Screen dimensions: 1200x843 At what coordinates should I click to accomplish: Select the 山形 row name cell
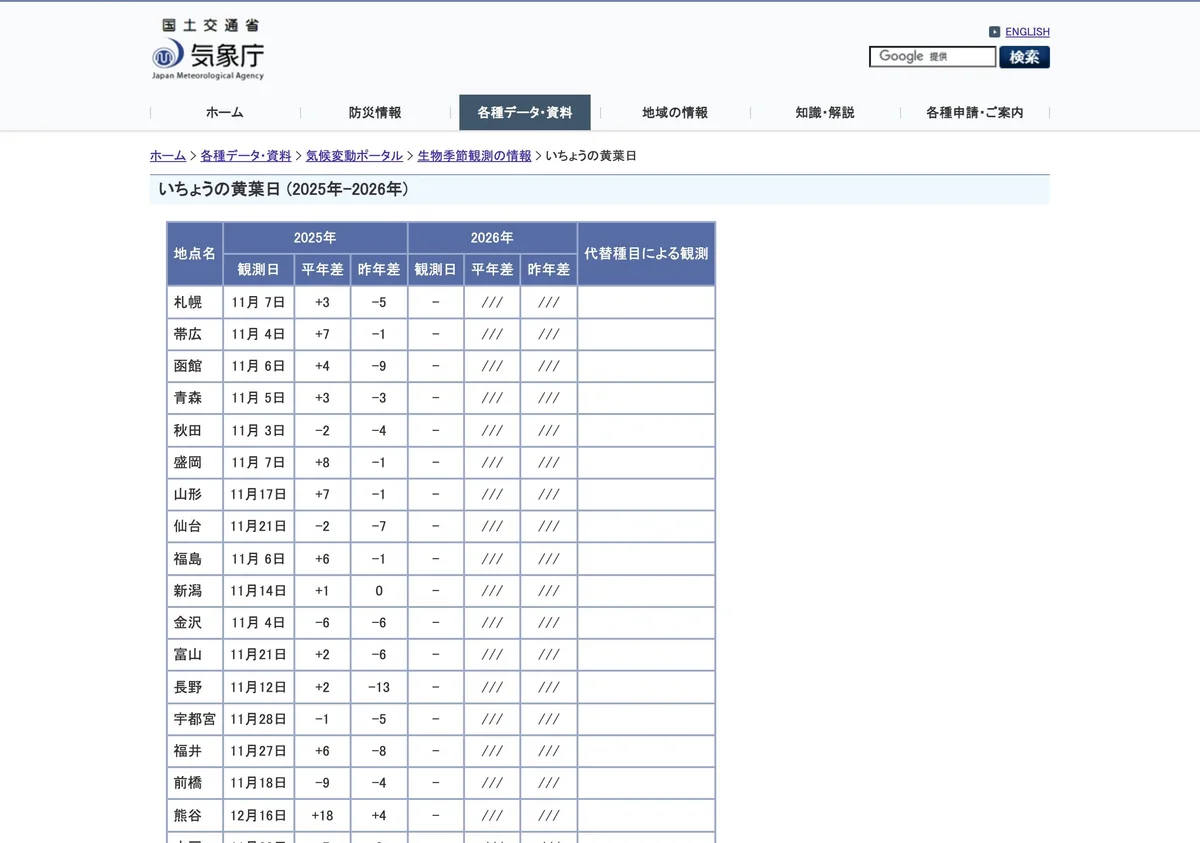195,494
